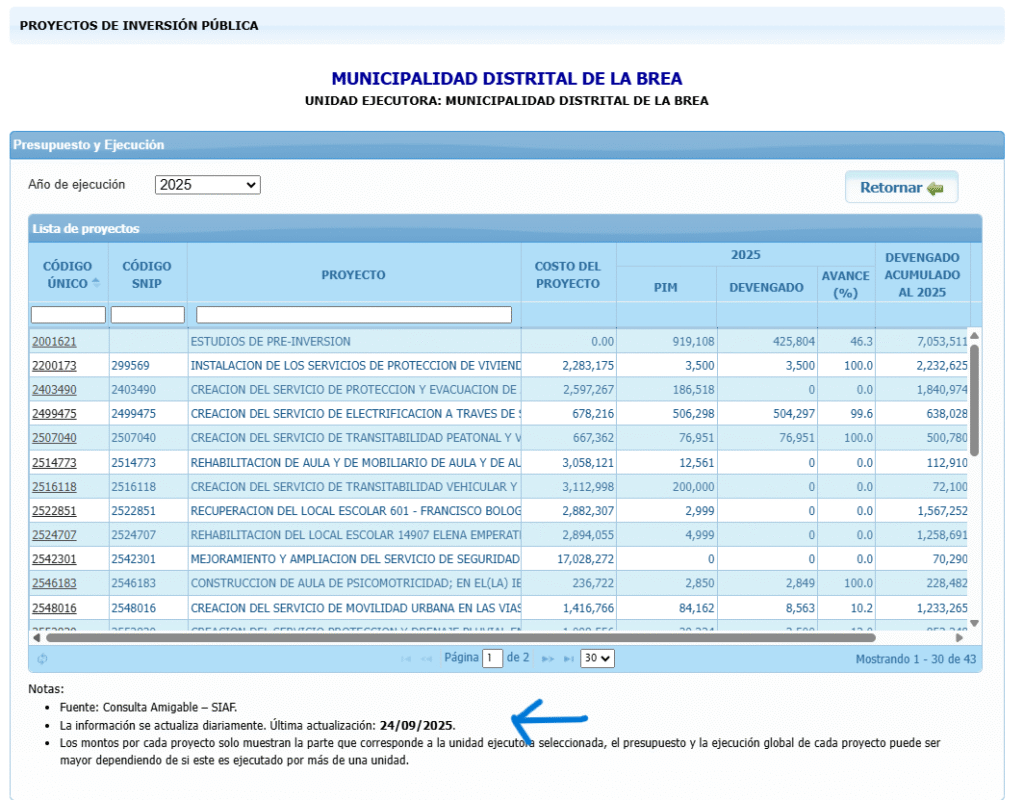Screen dimensions: 1024x800
Task: Click the MEJORAMIENTO Y AMPLIACION DEL SERVICIO DE SEGURIDAD text
Action: click(x=355, y=559)
